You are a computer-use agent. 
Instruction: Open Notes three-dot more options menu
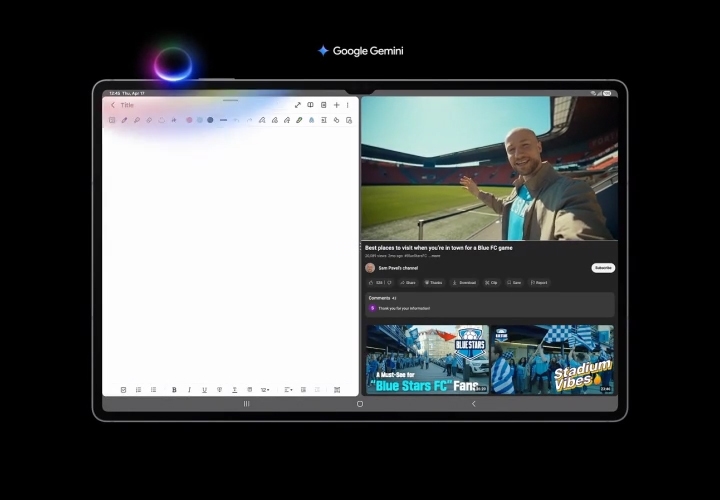[x=348, y=105]
